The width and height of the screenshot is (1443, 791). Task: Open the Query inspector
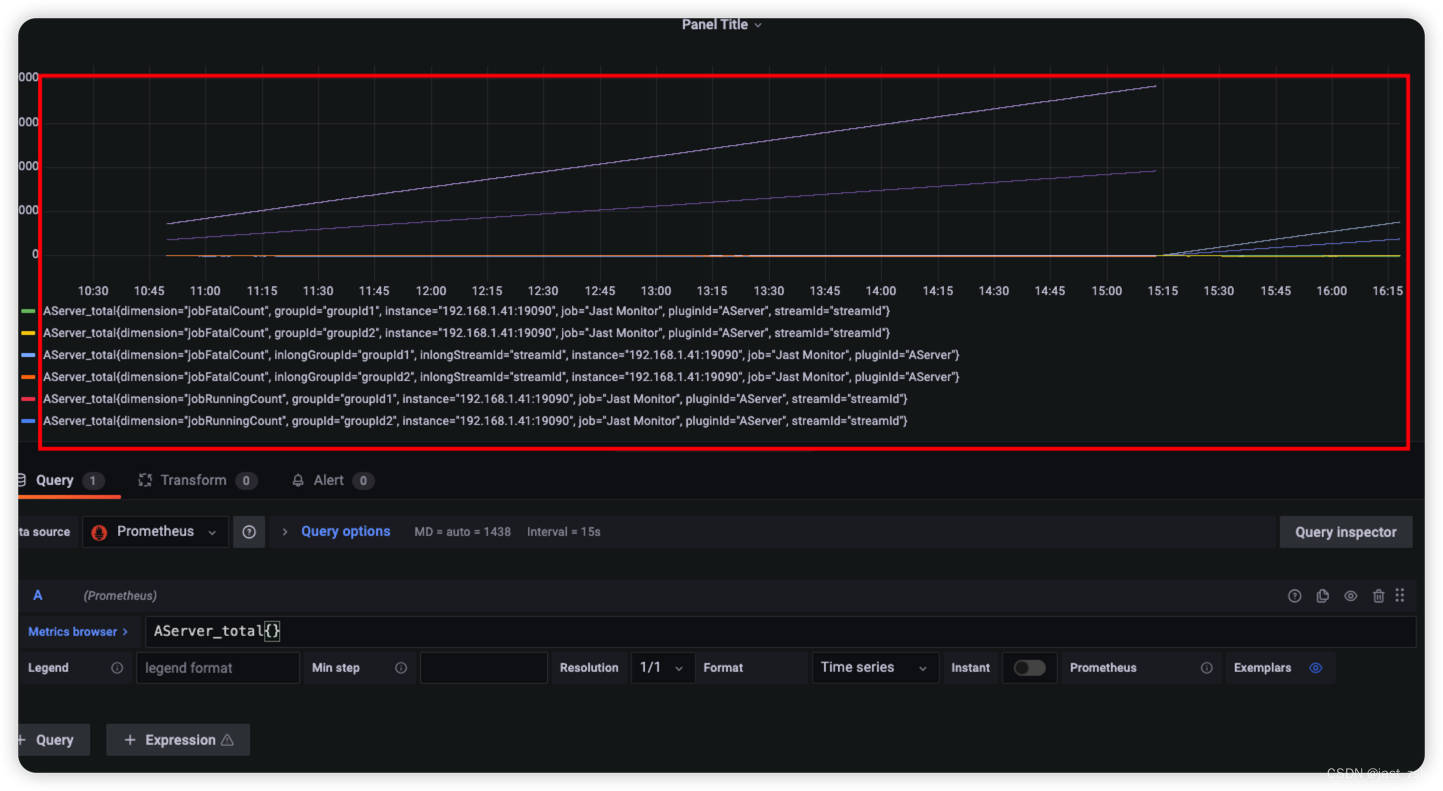(1345, 532)
